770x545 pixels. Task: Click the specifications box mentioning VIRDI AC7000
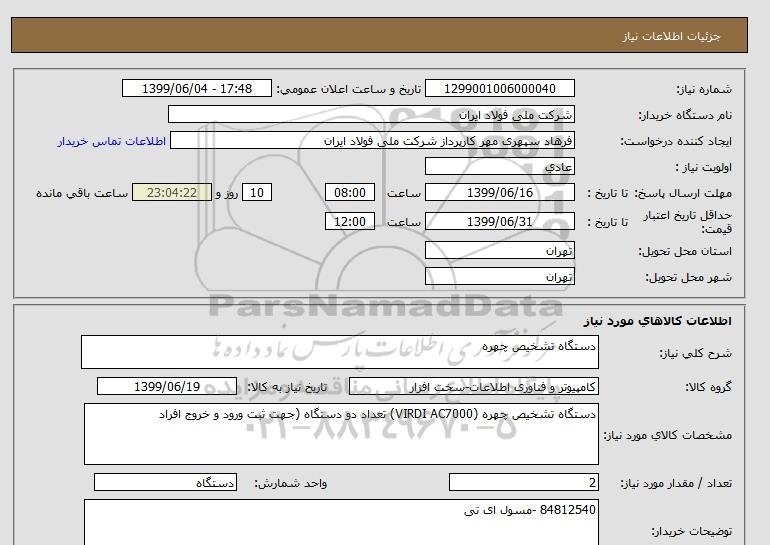[x=341, y=434]
